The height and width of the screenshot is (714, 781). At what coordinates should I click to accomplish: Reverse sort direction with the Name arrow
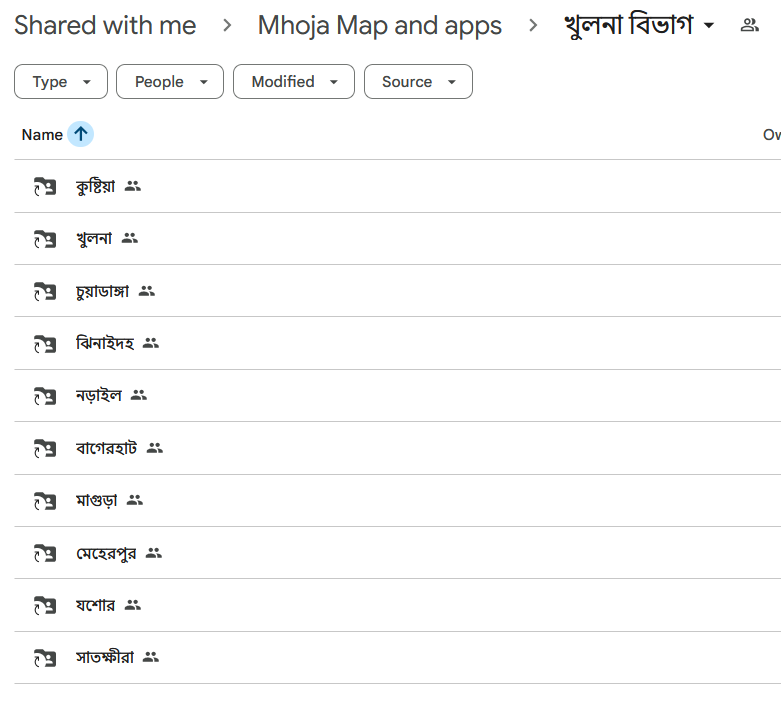(80, 134)
